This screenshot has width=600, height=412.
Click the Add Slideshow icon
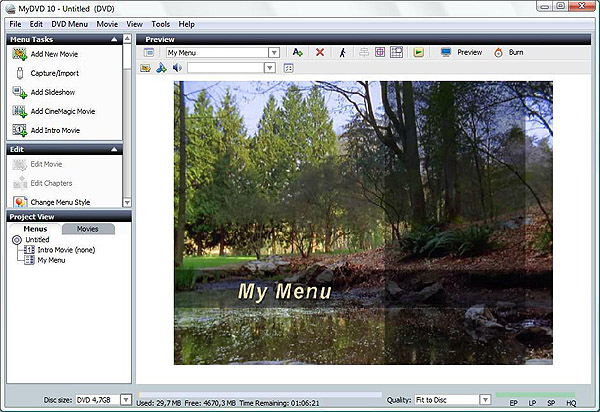[x=19, y=91]
